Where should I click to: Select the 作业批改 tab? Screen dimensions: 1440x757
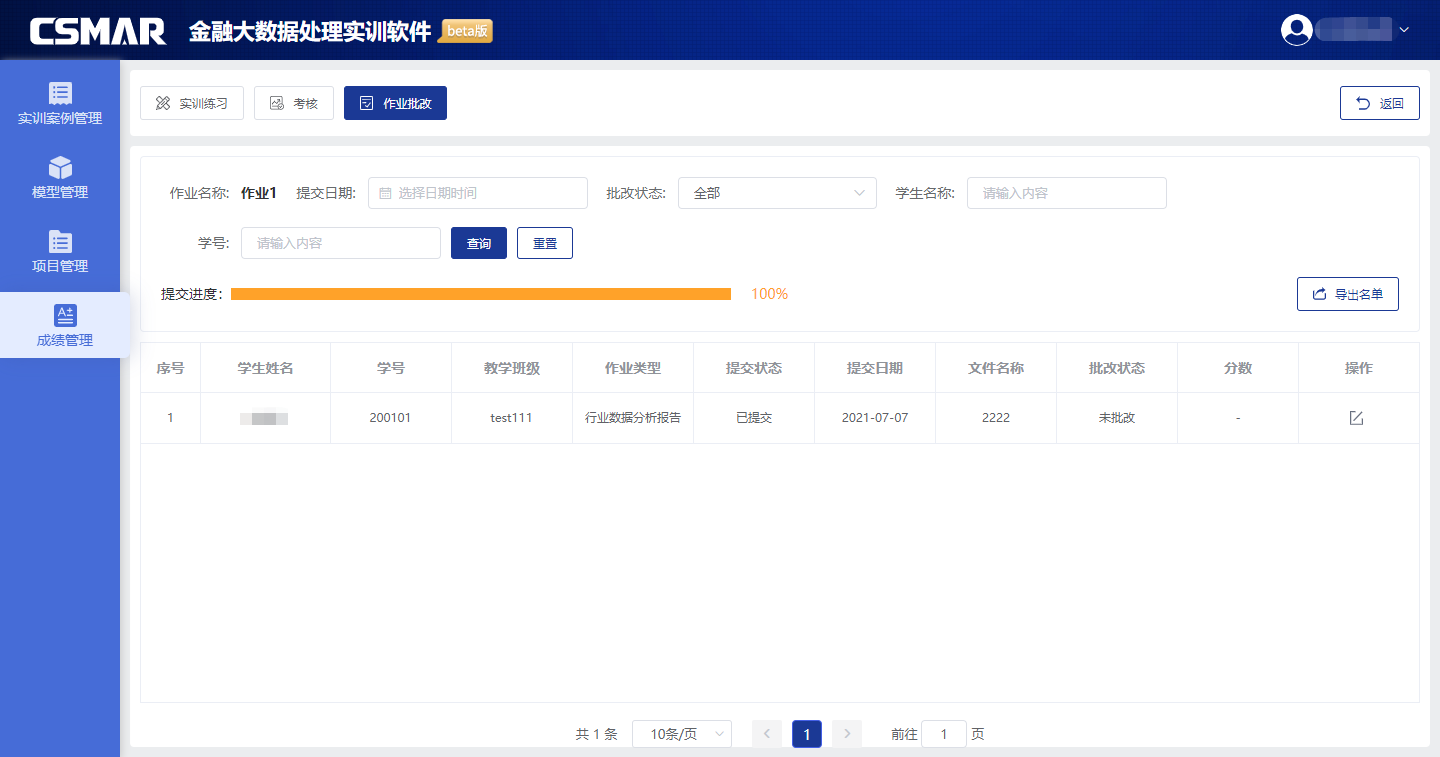(395, 103)
